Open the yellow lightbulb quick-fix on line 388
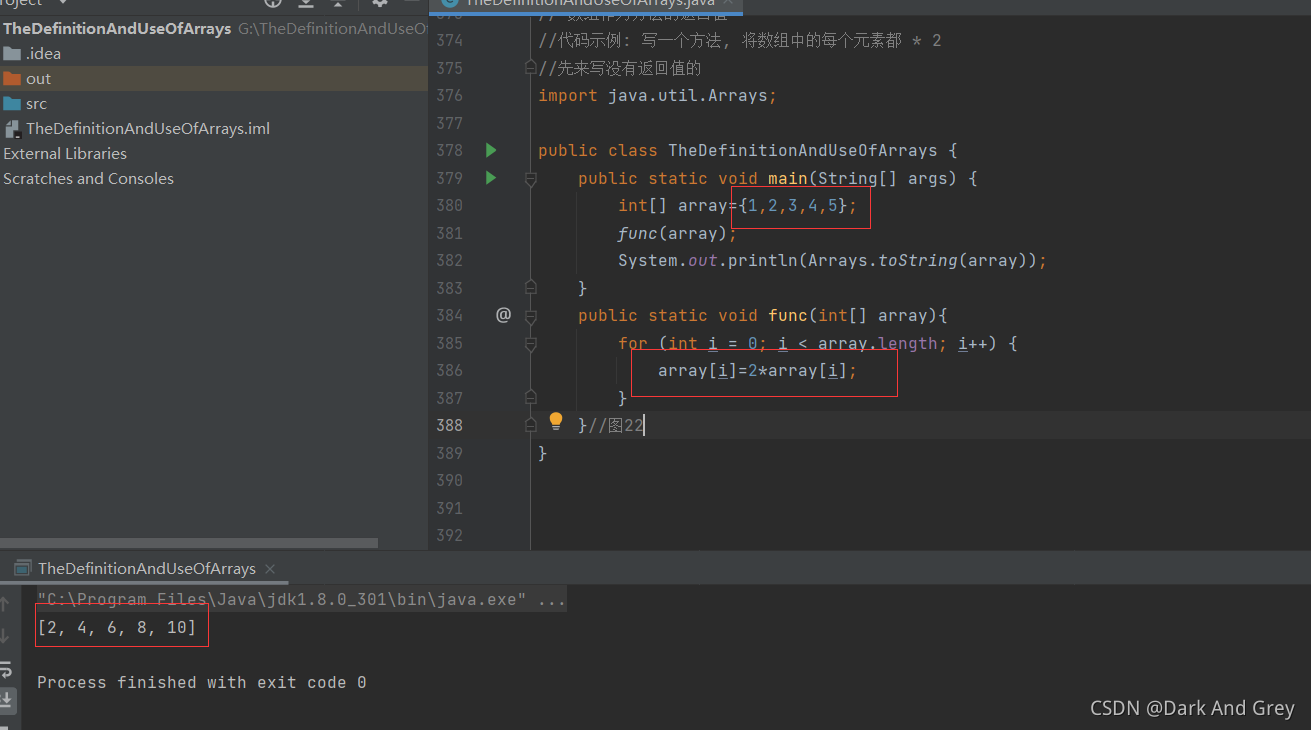The image size is (1311, 730). pos(556,421)
